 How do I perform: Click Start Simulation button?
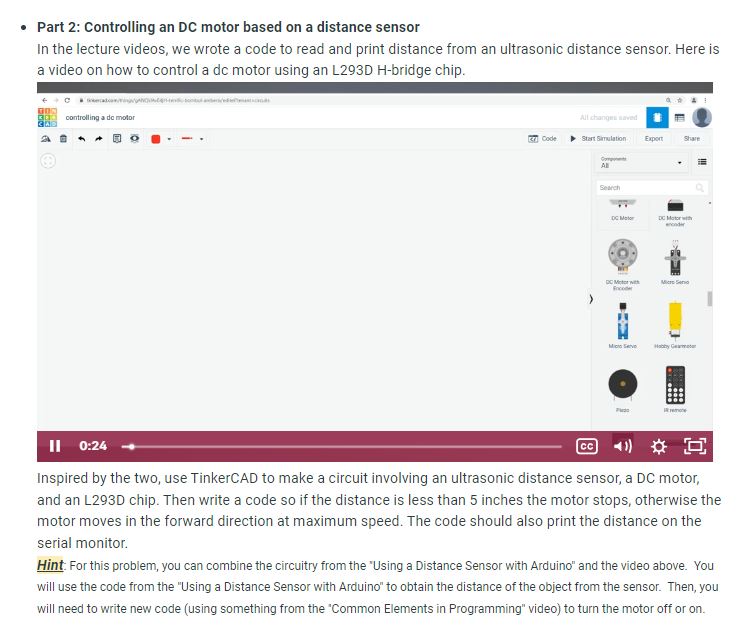[598, 139]
